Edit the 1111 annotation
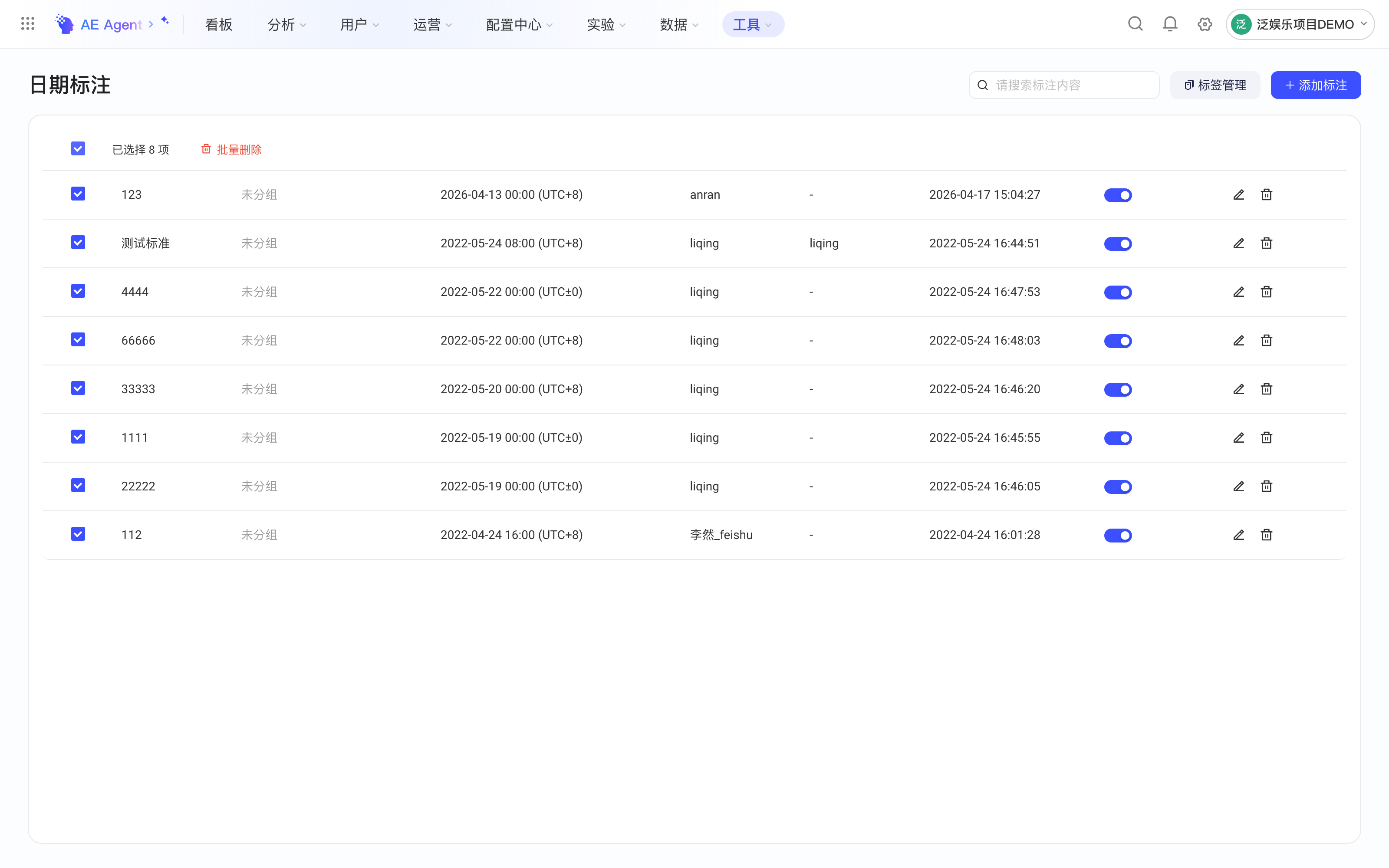 coord(1239,437)
